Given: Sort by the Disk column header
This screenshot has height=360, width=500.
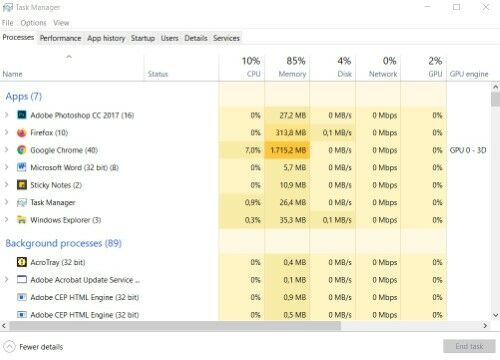Looking at the screenshot, I should [333, 68].
